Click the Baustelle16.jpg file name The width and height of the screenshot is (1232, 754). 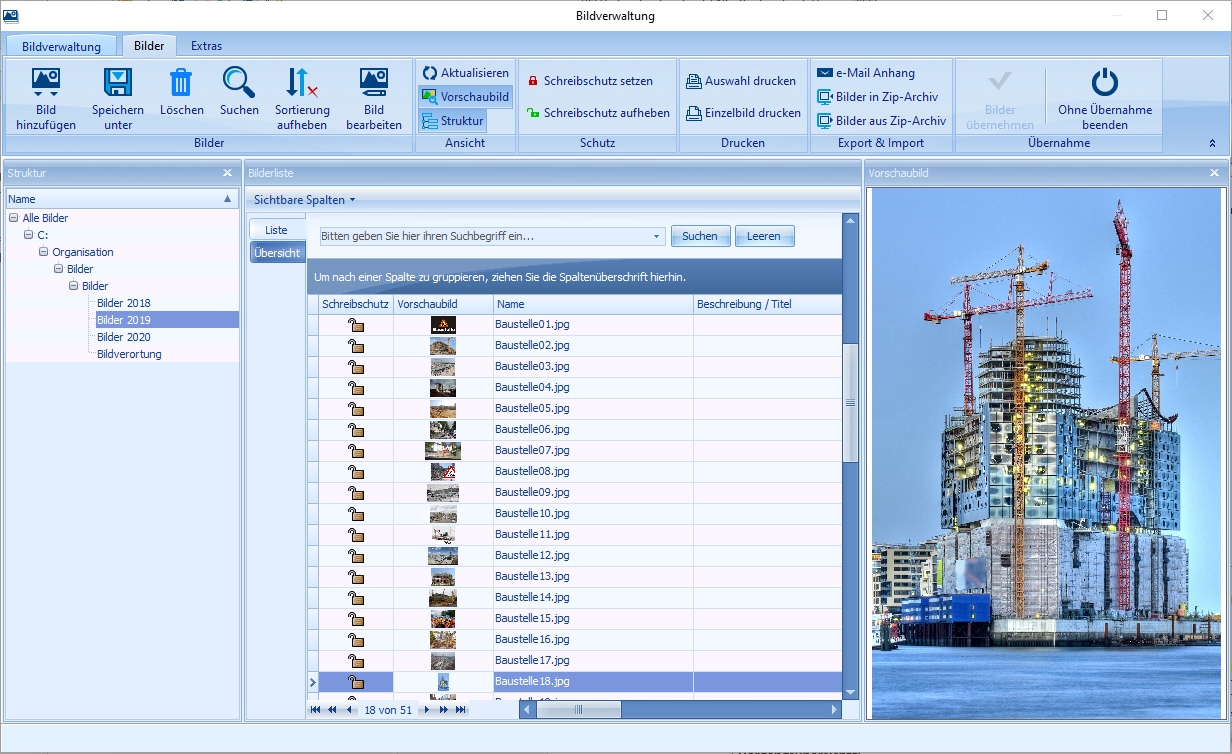pos(532,639)
